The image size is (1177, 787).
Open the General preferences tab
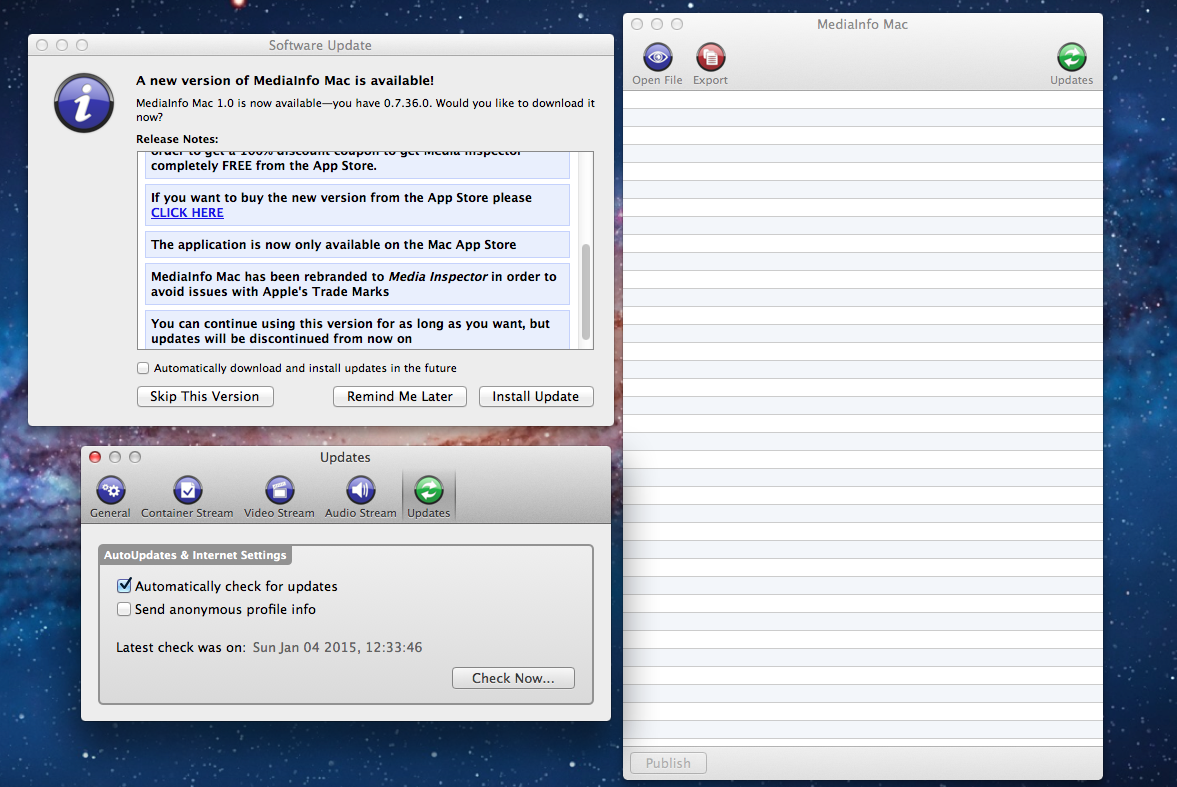(x=110, y=497)
